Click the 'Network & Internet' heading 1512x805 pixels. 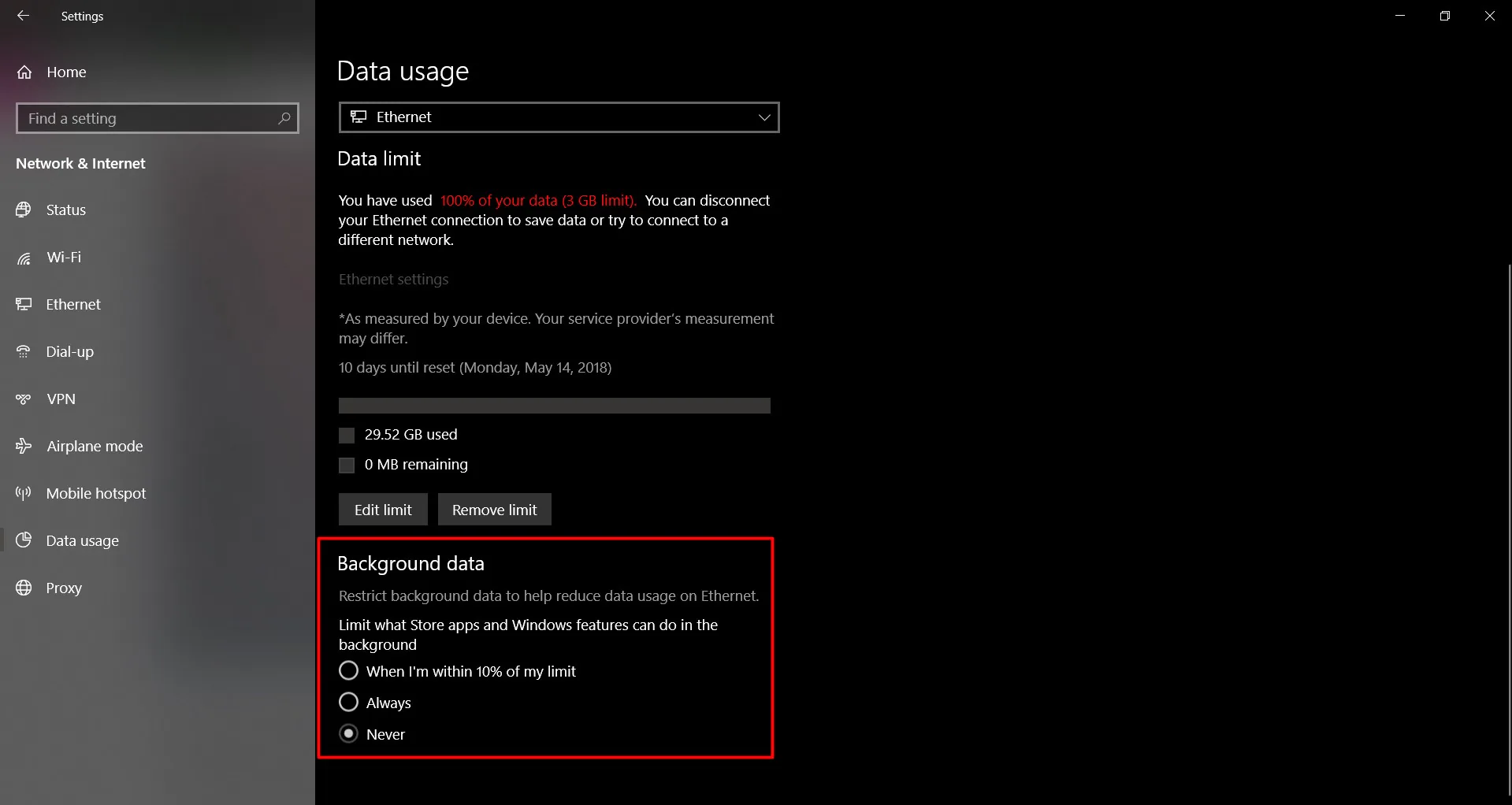coord(80,164)
